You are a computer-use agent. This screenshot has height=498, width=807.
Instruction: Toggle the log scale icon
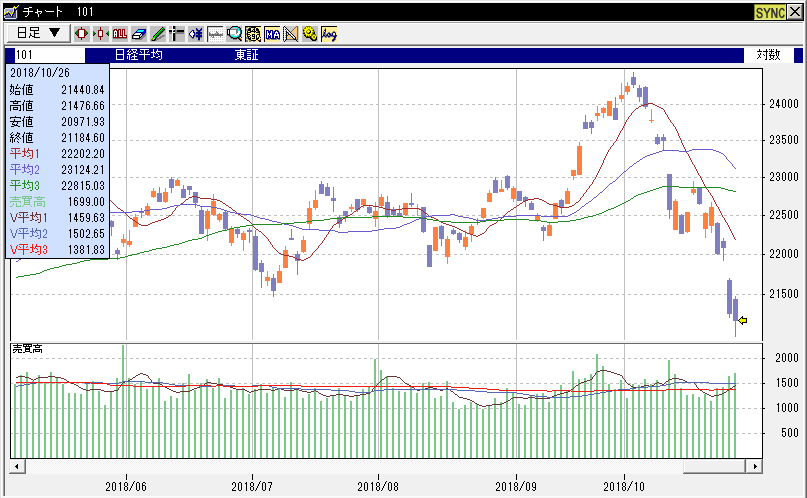click(x=329, y=33)
